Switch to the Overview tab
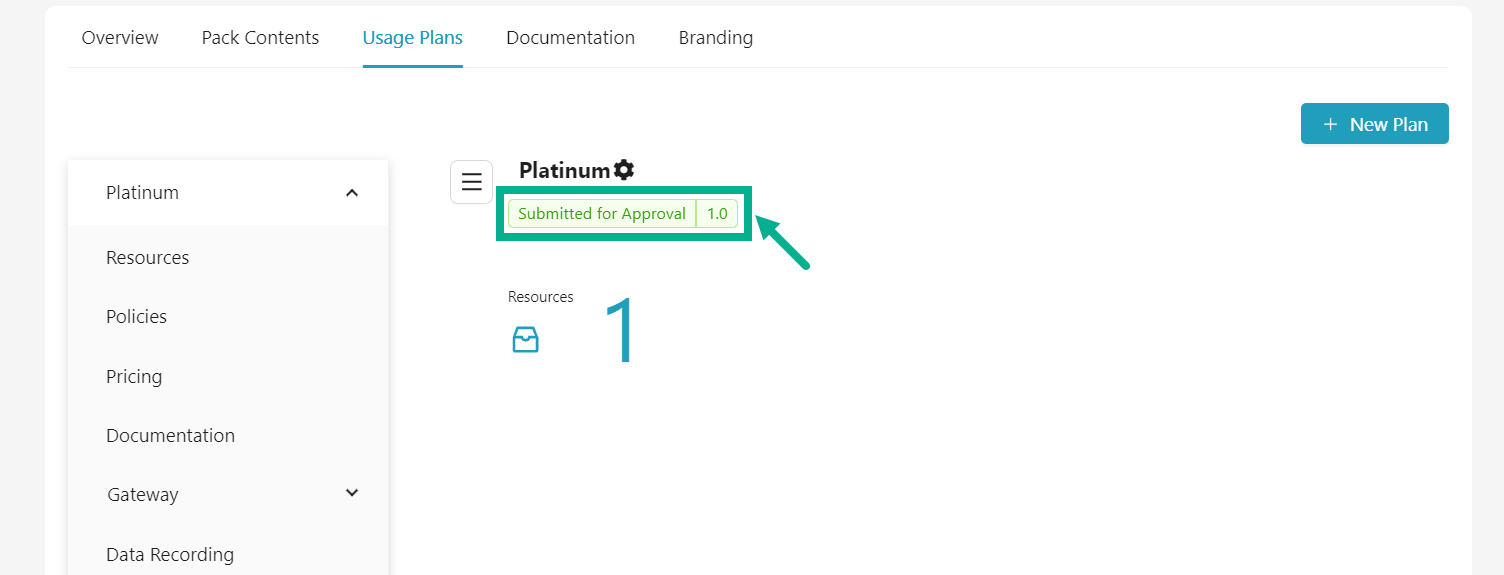The width and height of the screenshot is (1504, 575). (x=120, y=38)
